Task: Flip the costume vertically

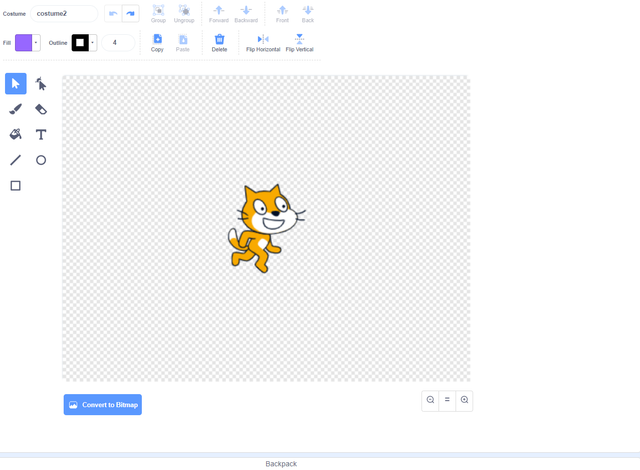Action: [x=300, y=43]
